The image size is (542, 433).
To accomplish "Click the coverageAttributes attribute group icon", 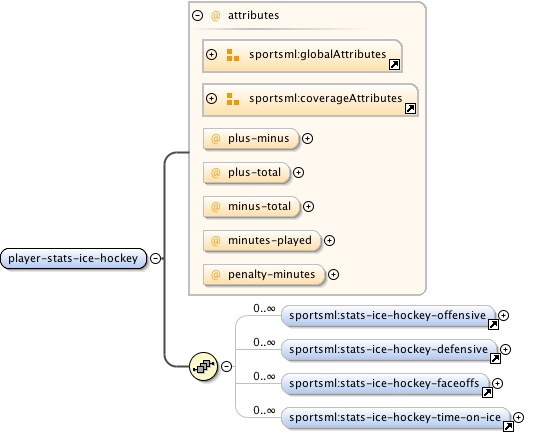I will [x=233, y=99].
